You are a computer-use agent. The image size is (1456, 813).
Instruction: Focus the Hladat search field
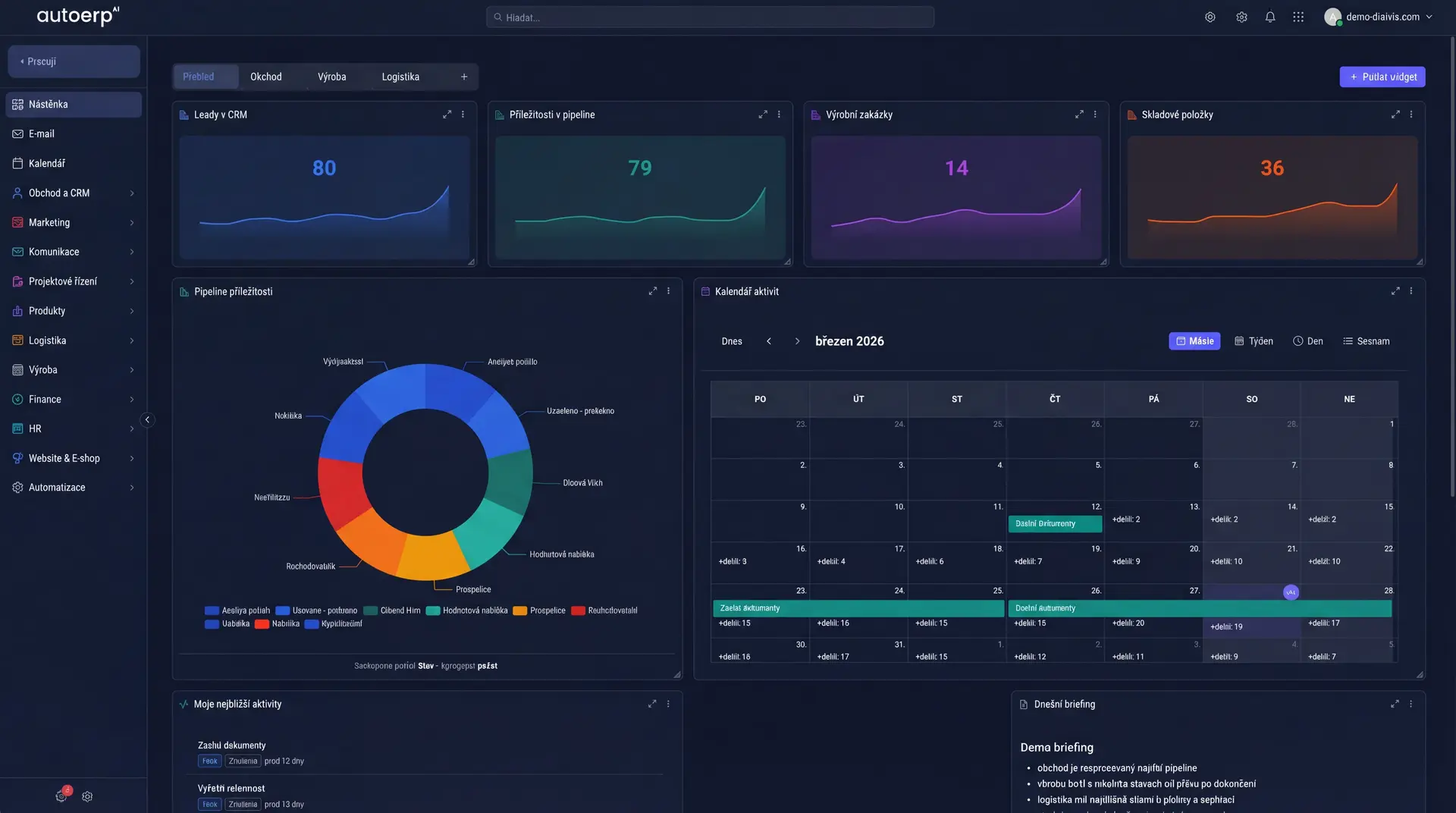coord(710,17)
